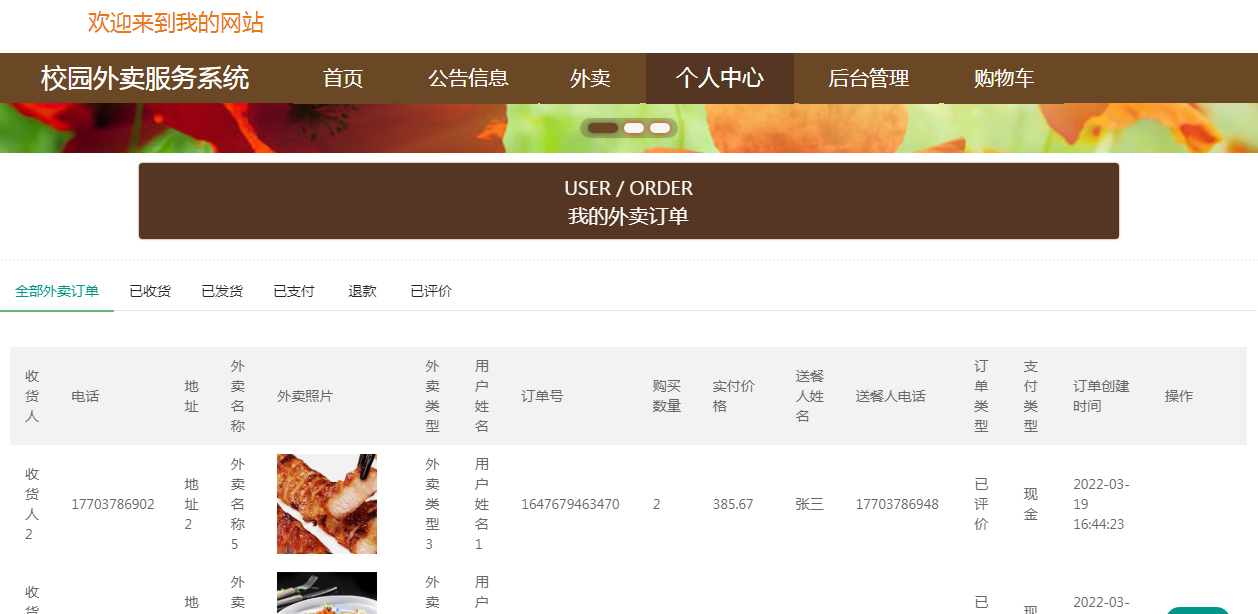1258x614 pixels.
Task: Click the 购买数量 column header
Action: (x=667, y=396)
